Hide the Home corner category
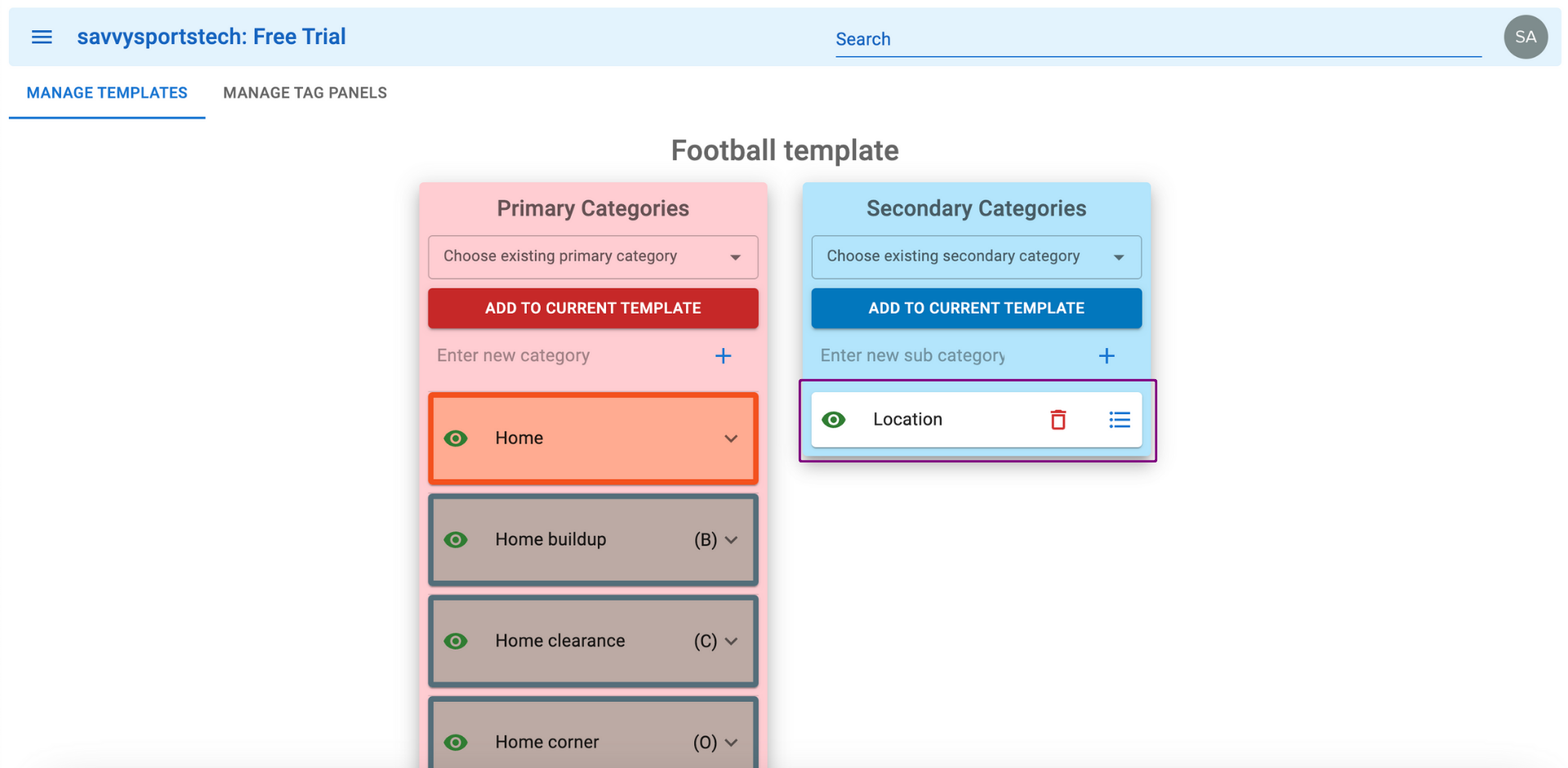 pos(456,742)
